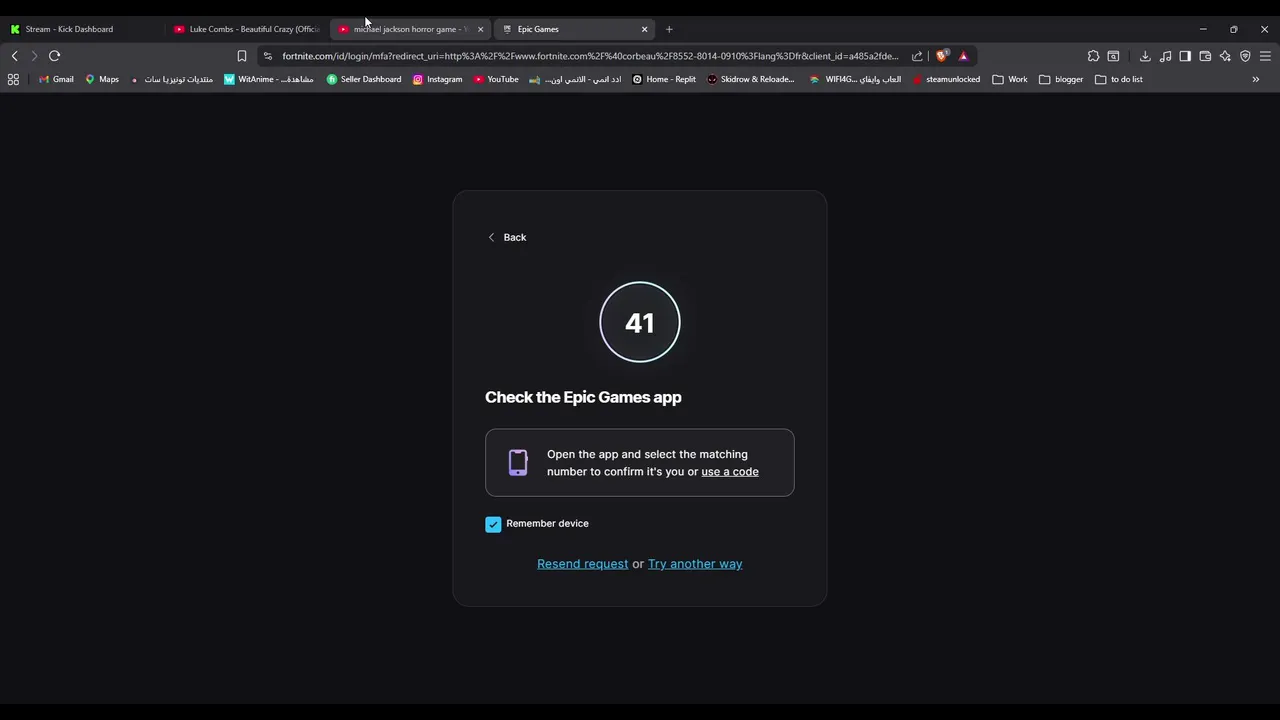Open the extensions puzzle icon
Screen dimensions: 1280x720
[x=1093, y=56]
